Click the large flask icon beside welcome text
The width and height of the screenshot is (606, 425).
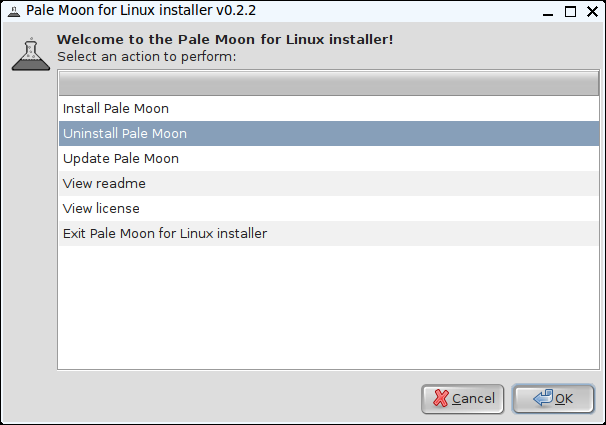[31, 54]
